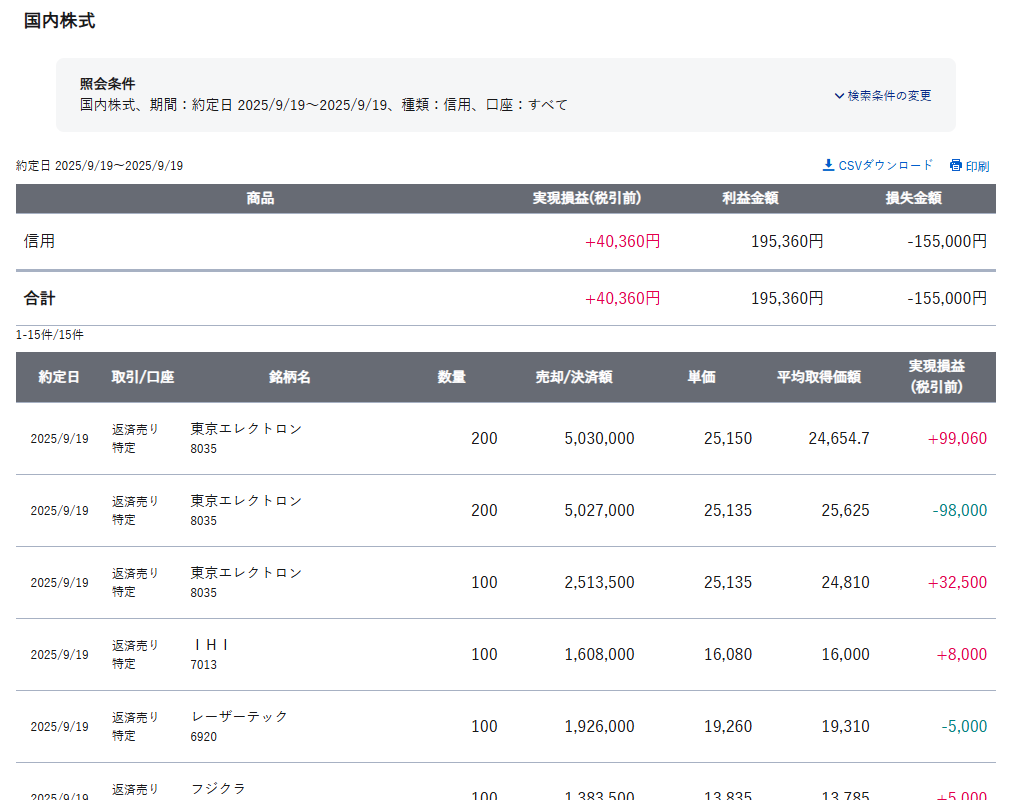Select the 銘柄名 column header

click(290, 377)
